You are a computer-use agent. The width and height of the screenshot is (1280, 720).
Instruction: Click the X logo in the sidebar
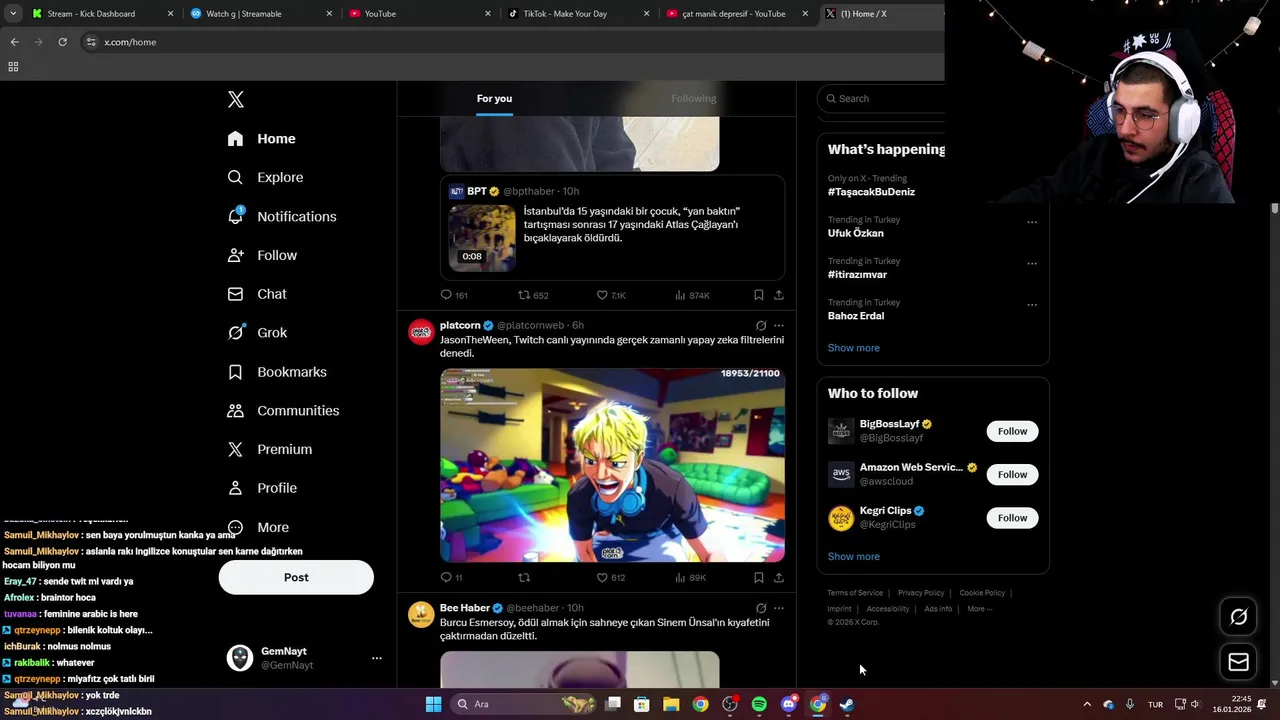236,99
